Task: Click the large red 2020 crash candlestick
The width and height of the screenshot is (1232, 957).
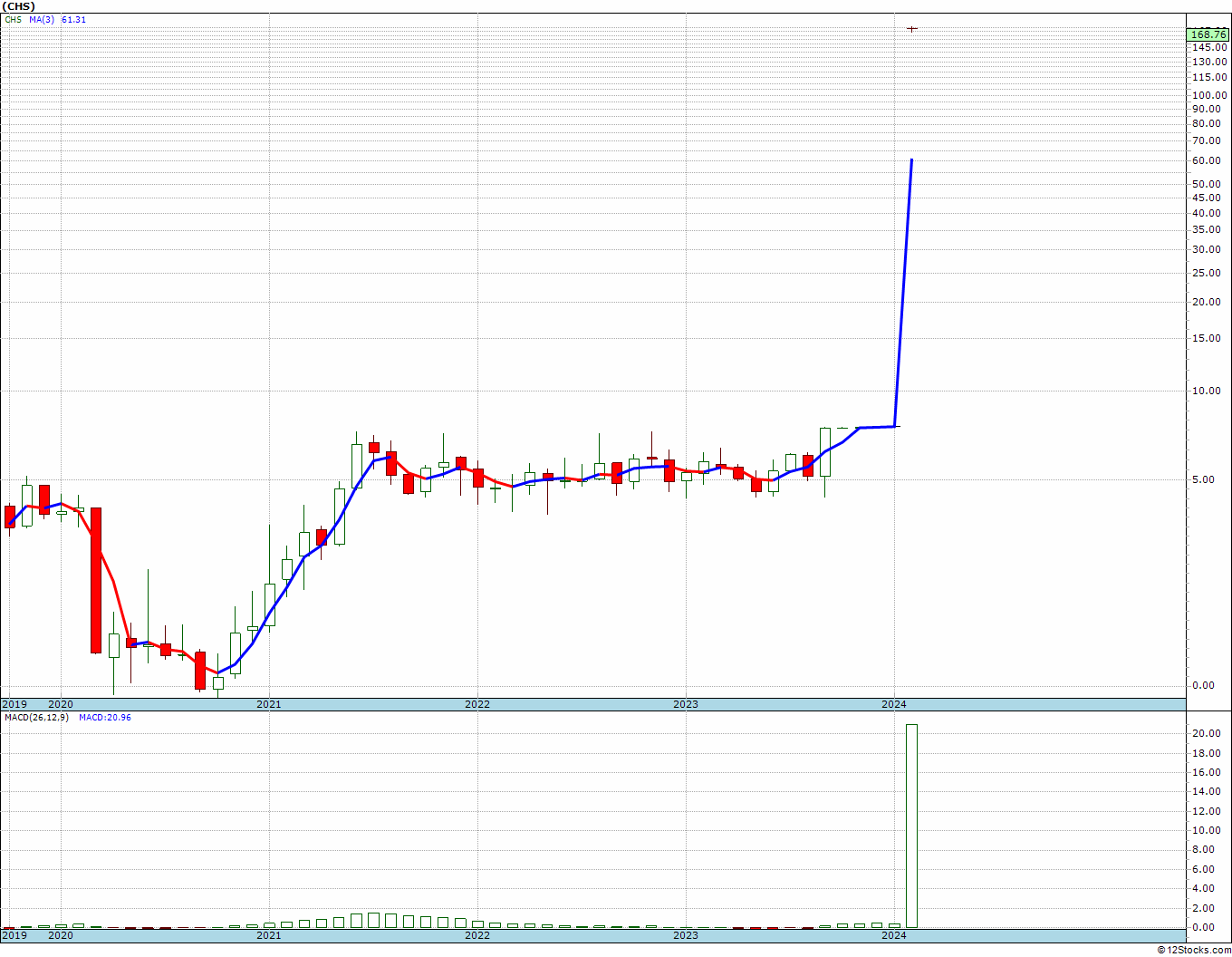Action: point(95,580)
